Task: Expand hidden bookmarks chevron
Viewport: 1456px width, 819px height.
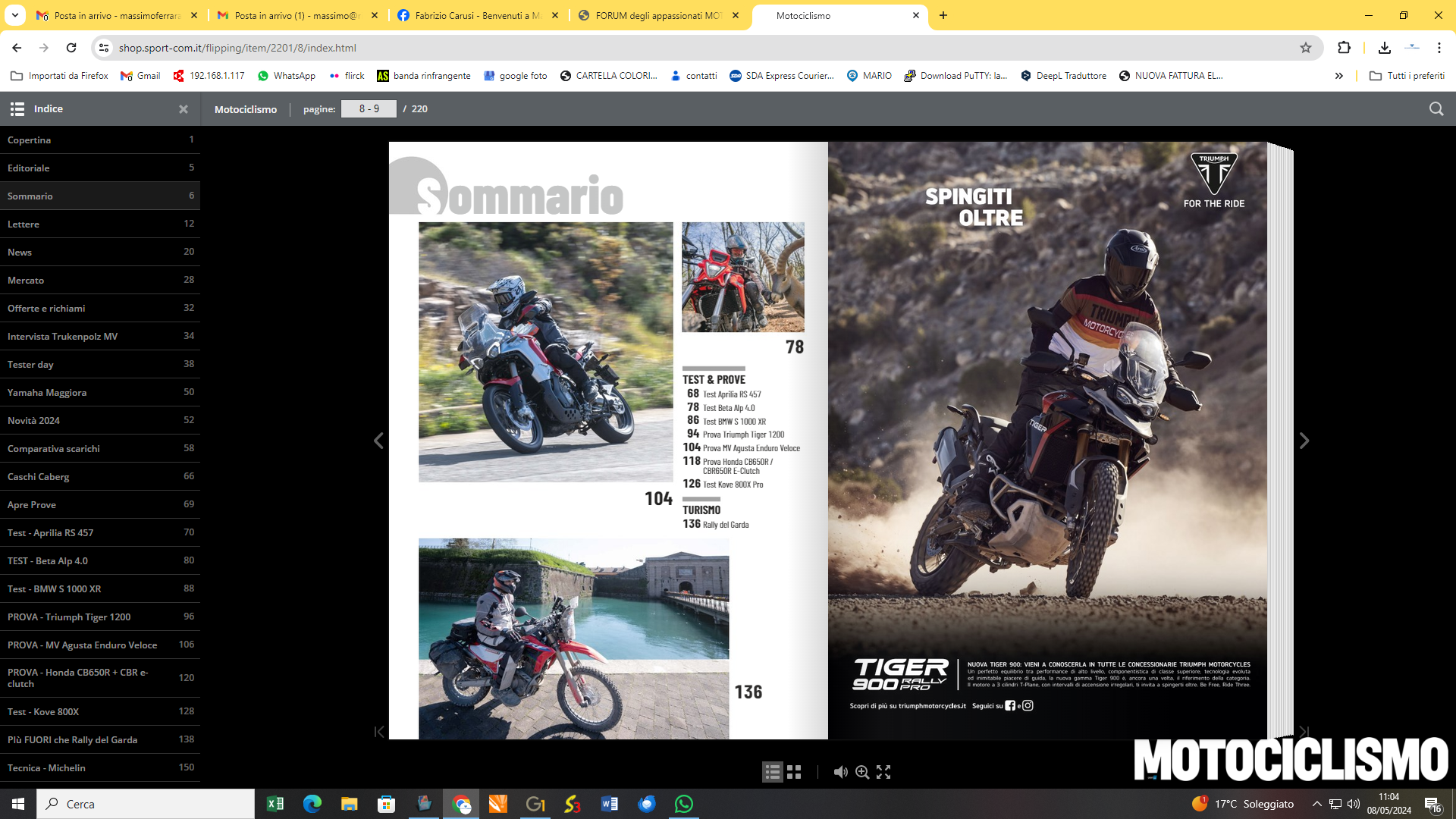Action: click(1339, 76)
